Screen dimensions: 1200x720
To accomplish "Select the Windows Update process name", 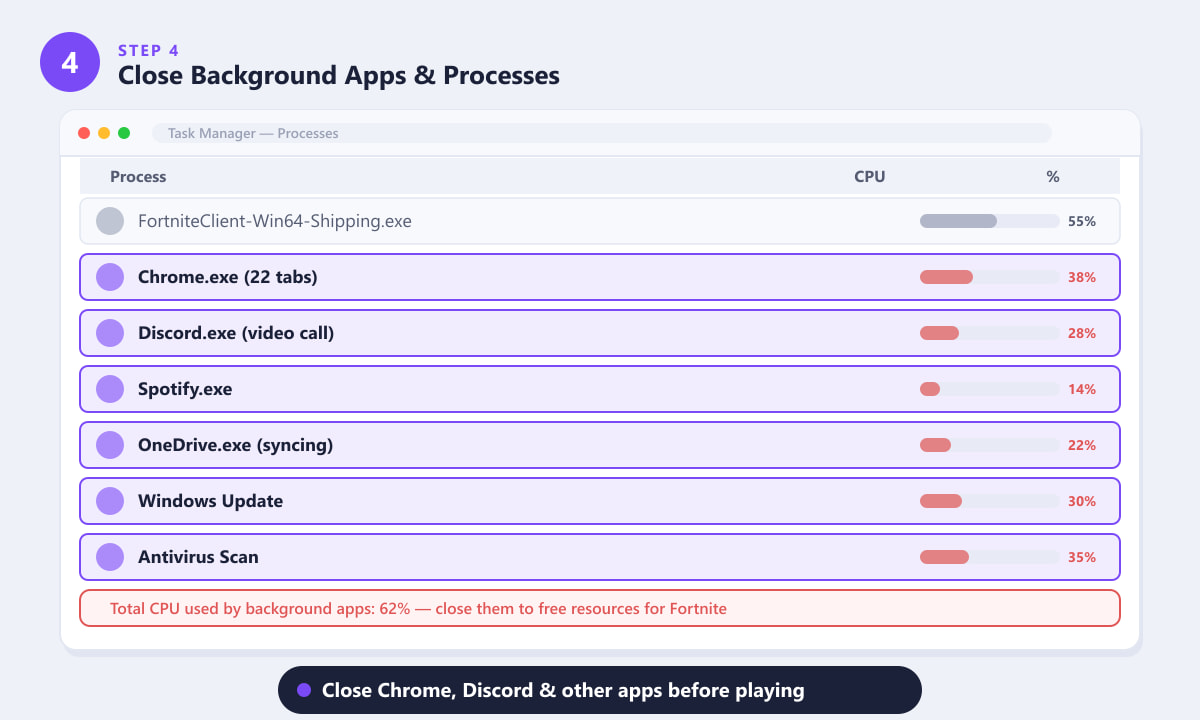I will click(x=210, y=501).
